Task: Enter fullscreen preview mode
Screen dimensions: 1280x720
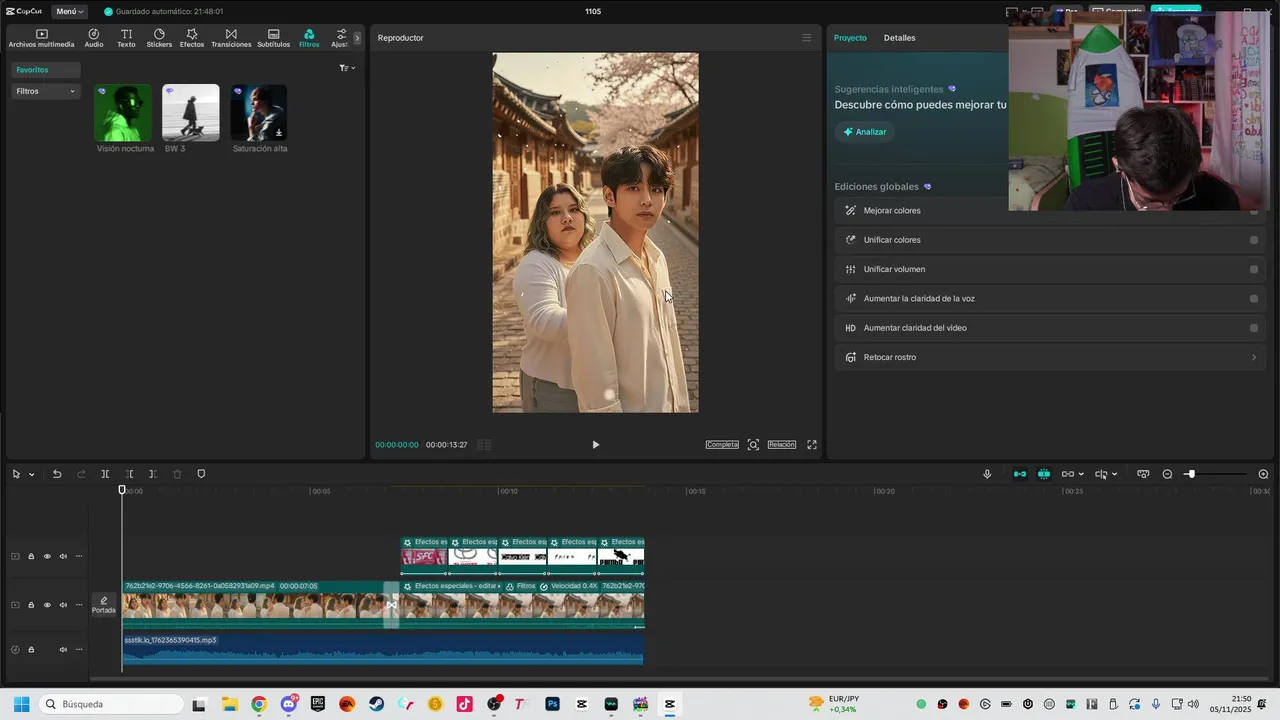Action: tap(812, 445)
